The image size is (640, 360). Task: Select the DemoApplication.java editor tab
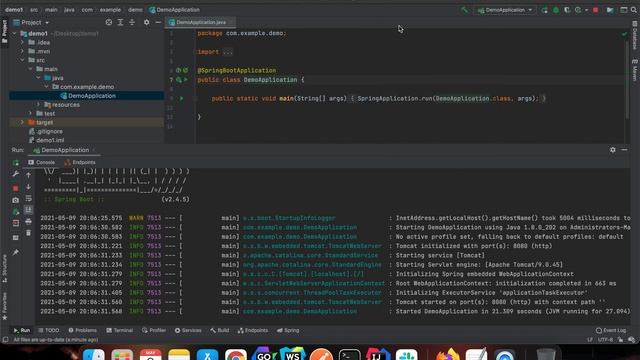tap(201, 22)
